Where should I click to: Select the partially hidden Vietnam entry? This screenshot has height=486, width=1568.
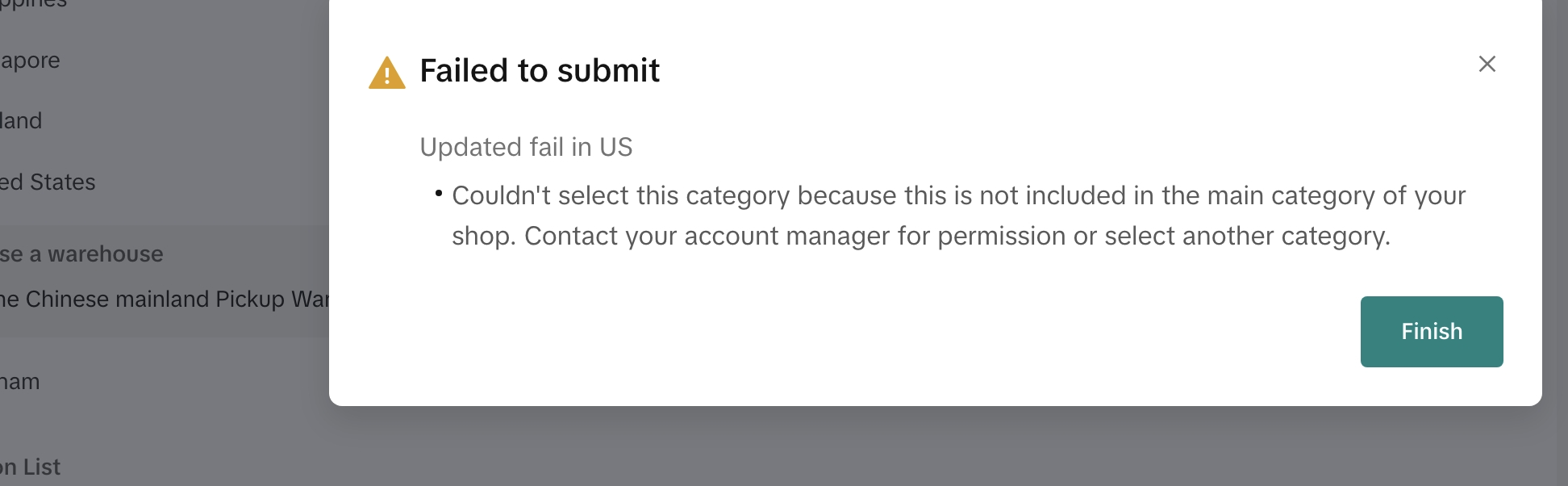(x=20, y=382)
